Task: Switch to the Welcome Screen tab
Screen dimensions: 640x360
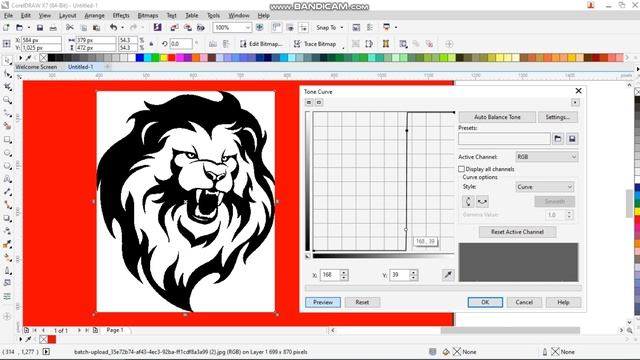Action: point(36,67)
